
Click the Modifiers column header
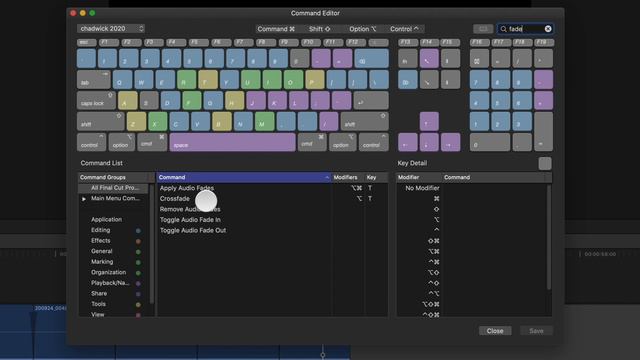[348, 177]
